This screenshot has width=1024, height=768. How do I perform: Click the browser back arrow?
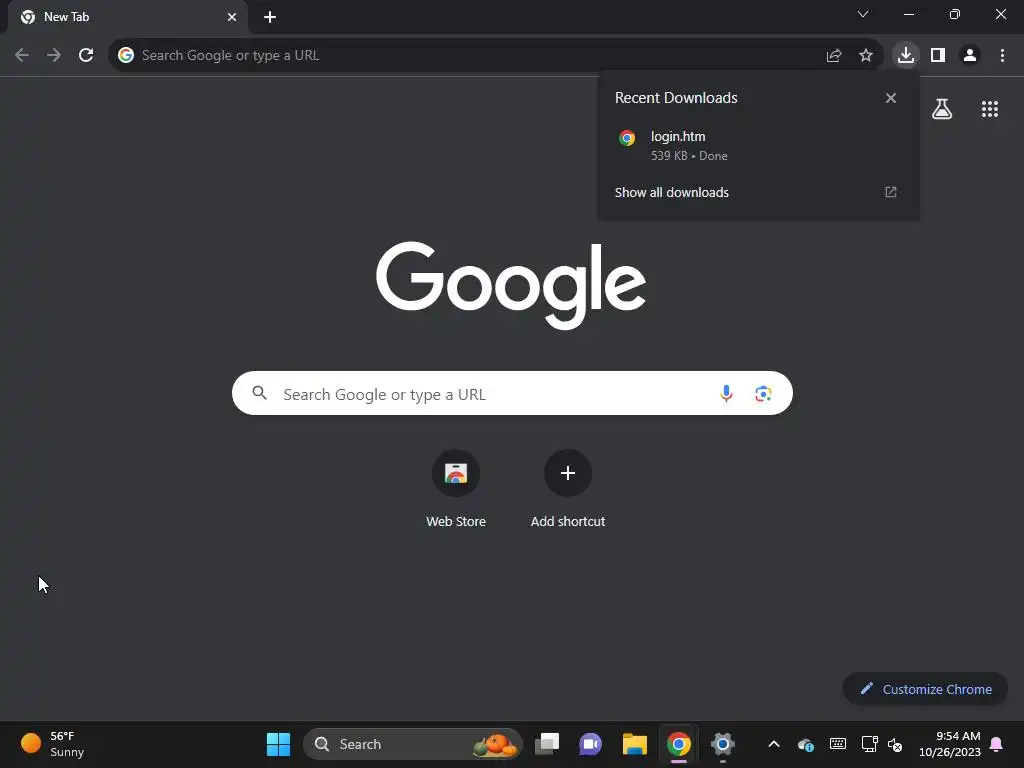[22, 56]
